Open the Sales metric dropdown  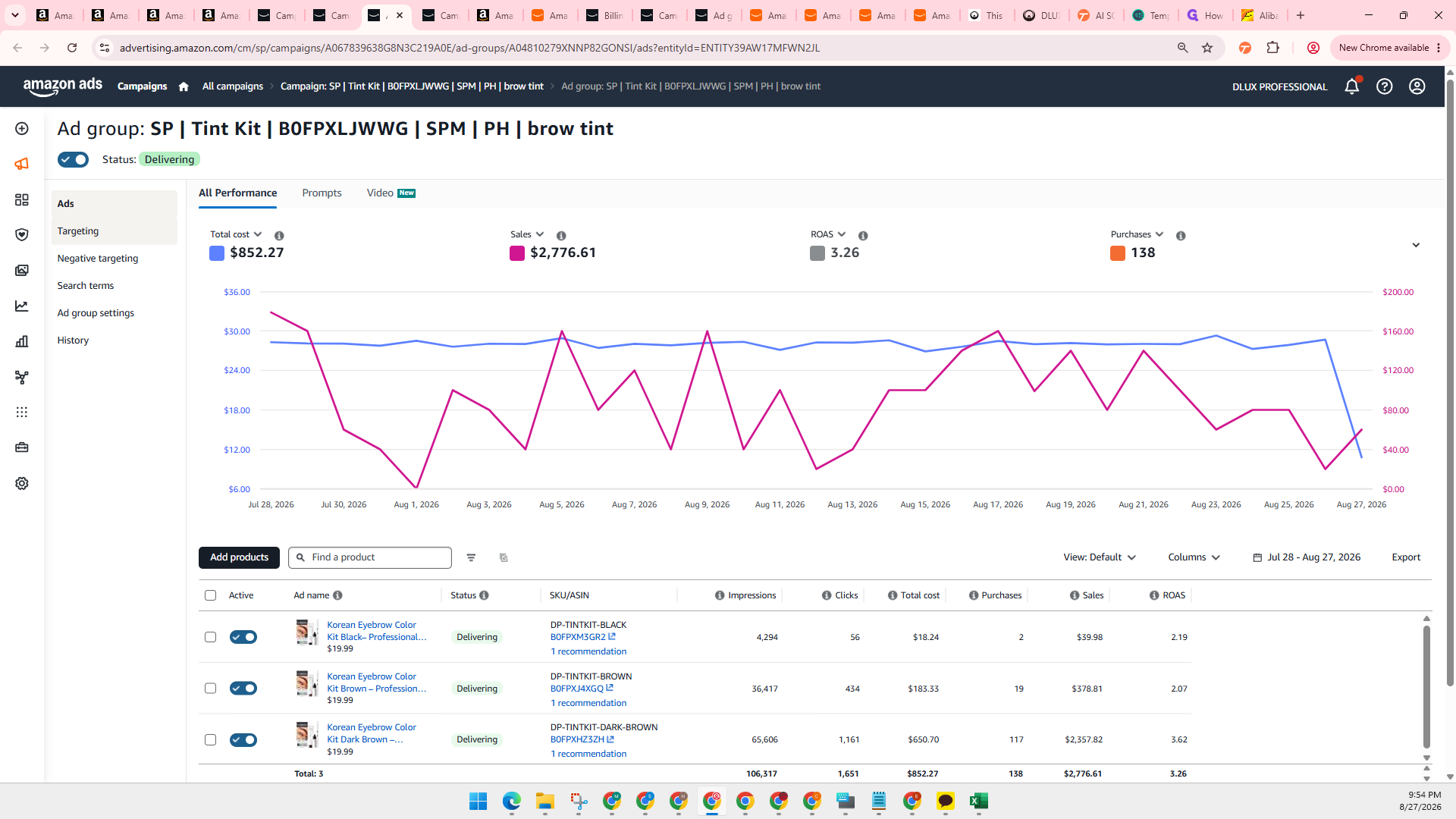point(527,234)
